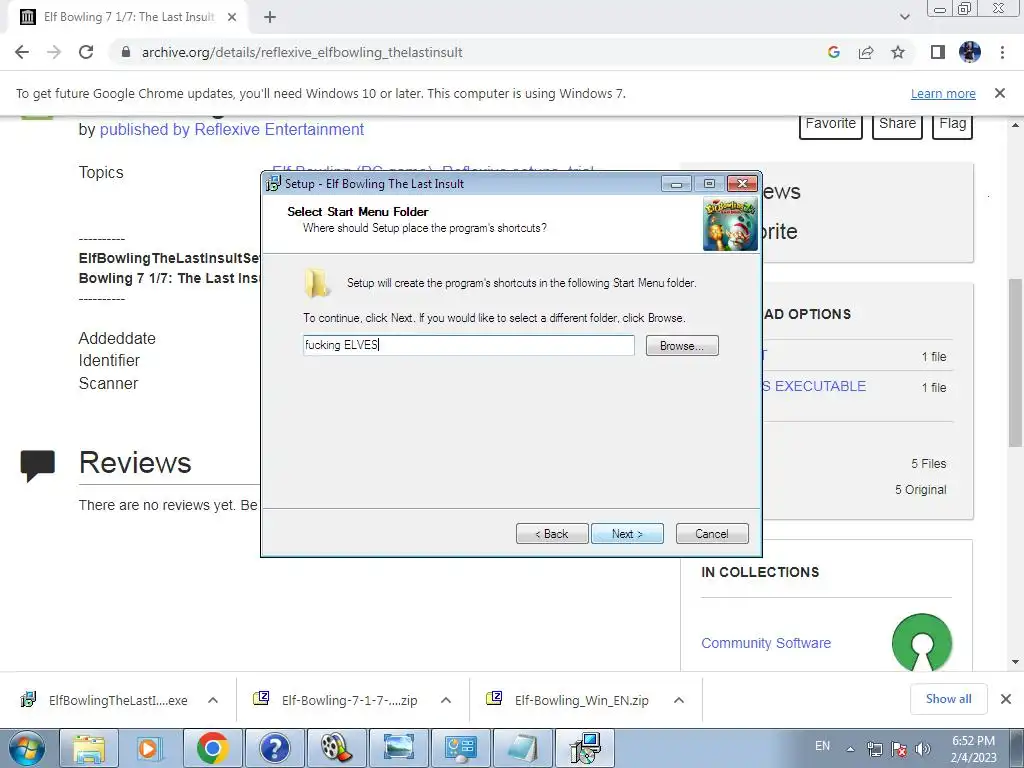Open Windows Explorer from the taskbar

(89, 748)
